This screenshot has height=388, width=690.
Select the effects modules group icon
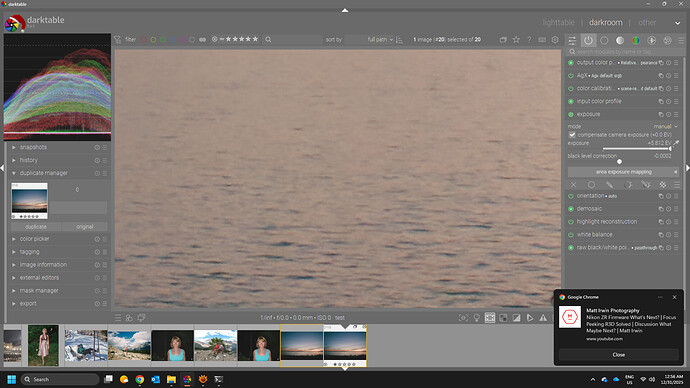pyautogui.click(x=668, y=40)
